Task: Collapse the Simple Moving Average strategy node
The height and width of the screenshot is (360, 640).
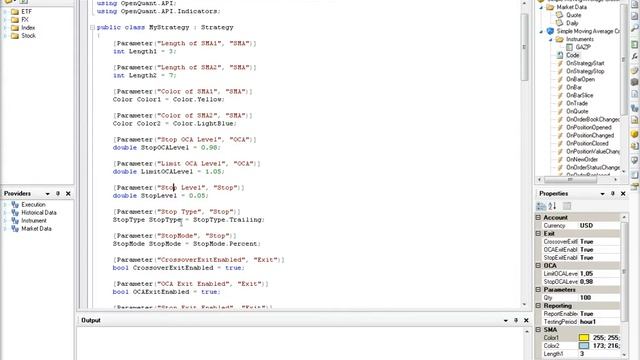Action: pyautogui.click(x=542, y=31)
